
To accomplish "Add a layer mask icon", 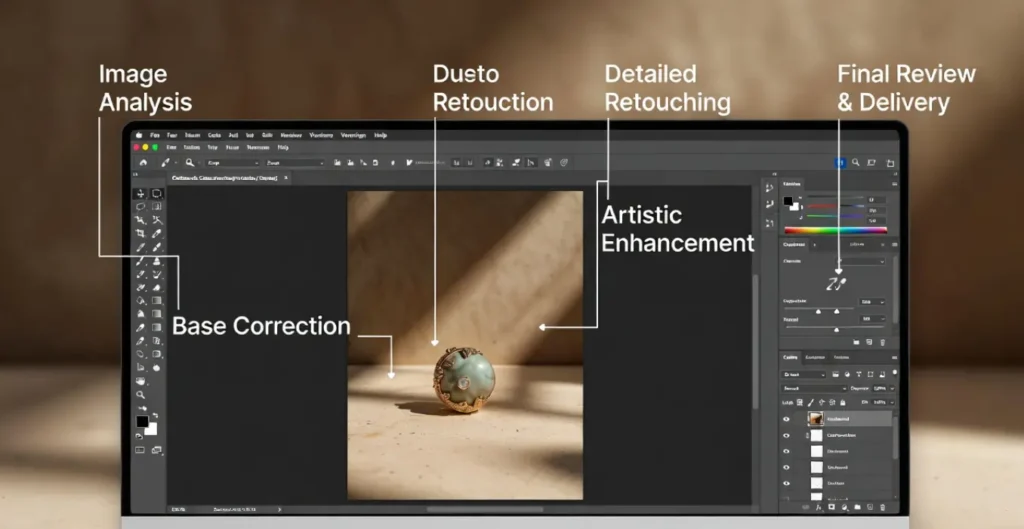I will tap(831, 507).
